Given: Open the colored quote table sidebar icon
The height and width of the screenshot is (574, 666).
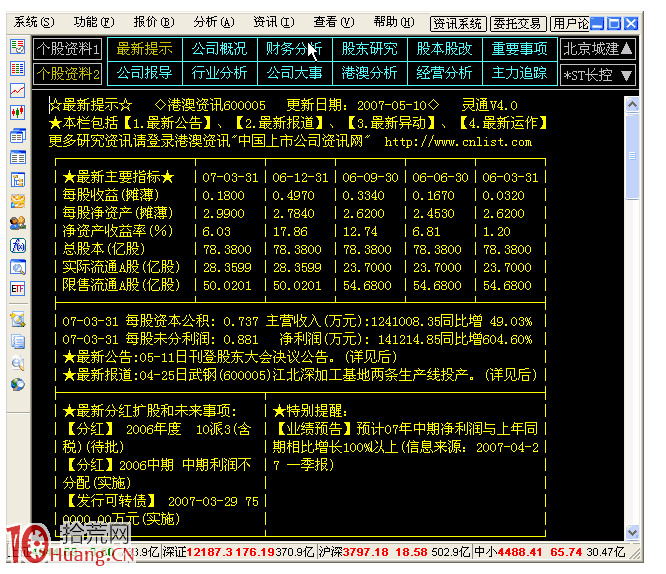Looking at the screenshot, I should point(17,68).
